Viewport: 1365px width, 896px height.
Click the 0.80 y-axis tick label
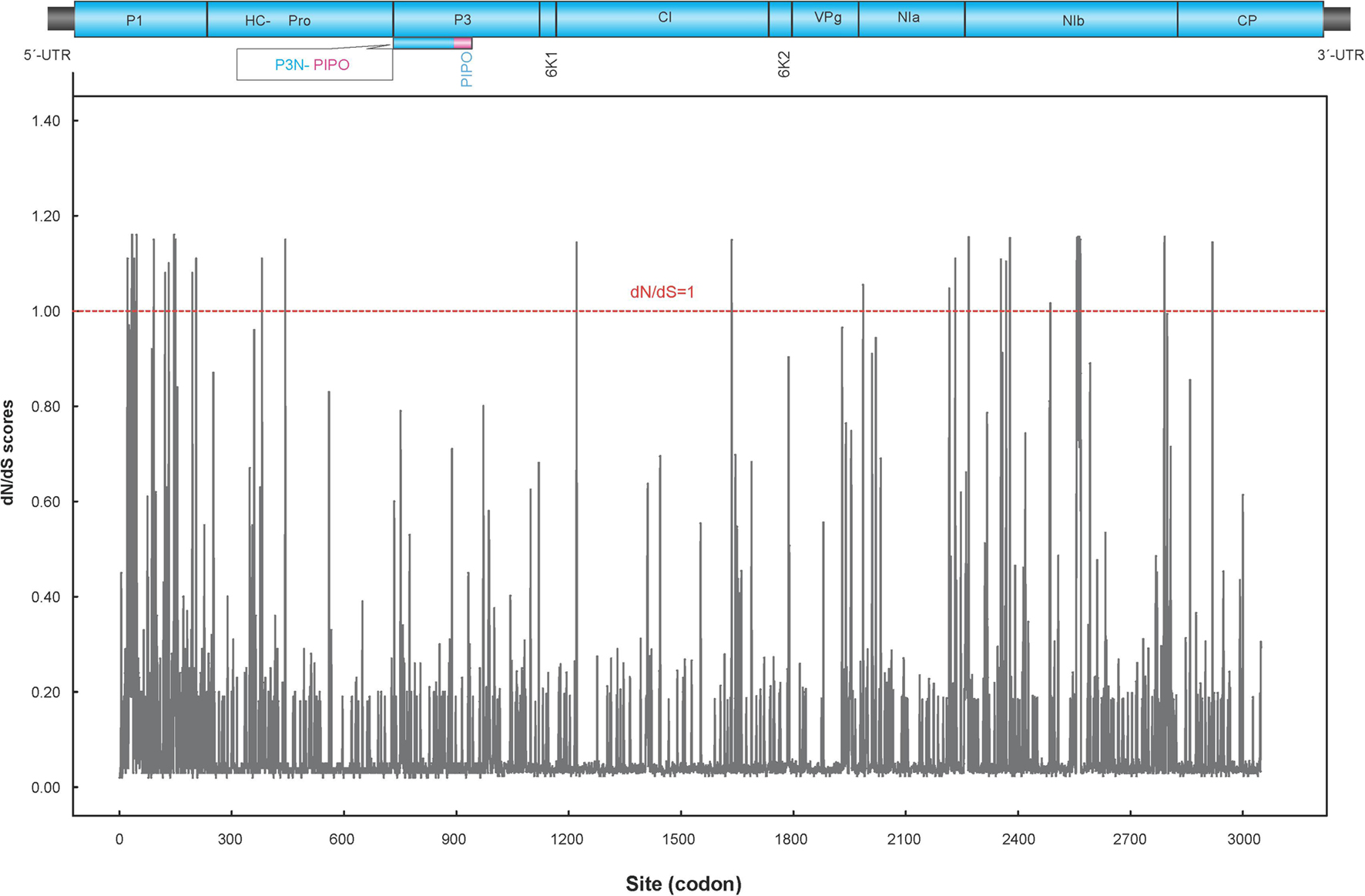coord(46,407)
